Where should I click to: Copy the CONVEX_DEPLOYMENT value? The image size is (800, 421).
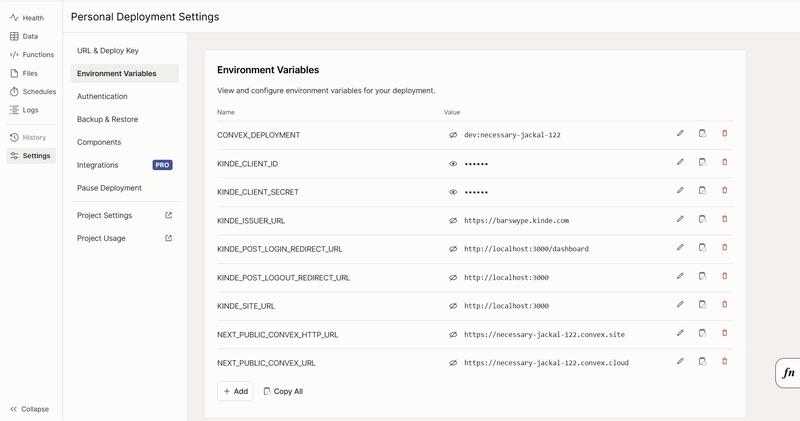coord(703,133)
